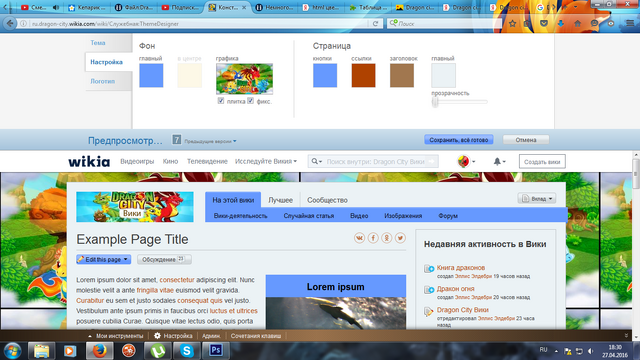The width and height of the screenshot is (640, 360).
Task: Open Skype from the taskbar
Action: (187, 350)
